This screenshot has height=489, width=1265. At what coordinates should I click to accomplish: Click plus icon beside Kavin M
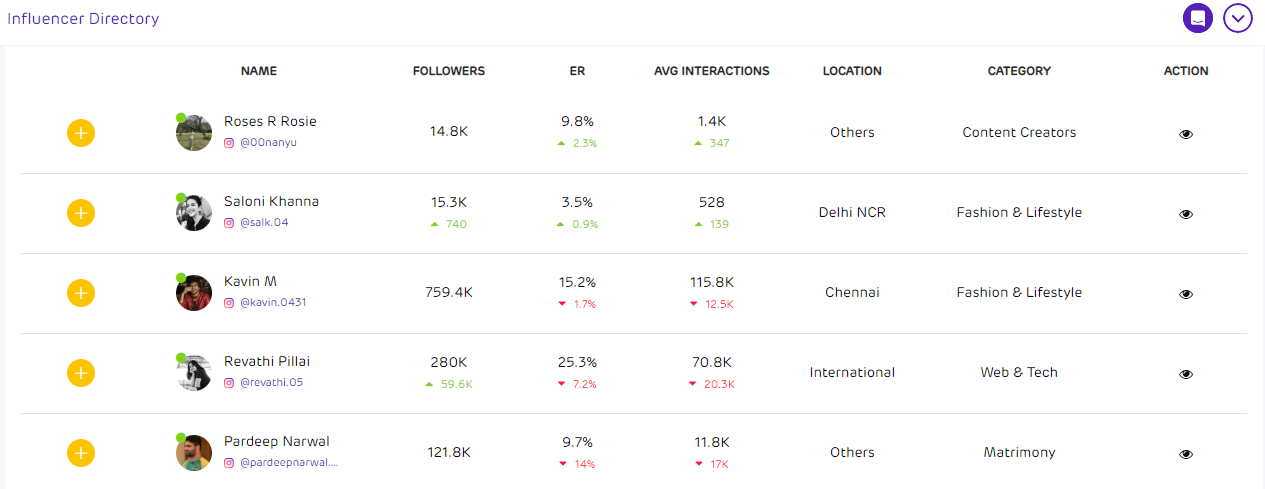[x=81, y=293]
